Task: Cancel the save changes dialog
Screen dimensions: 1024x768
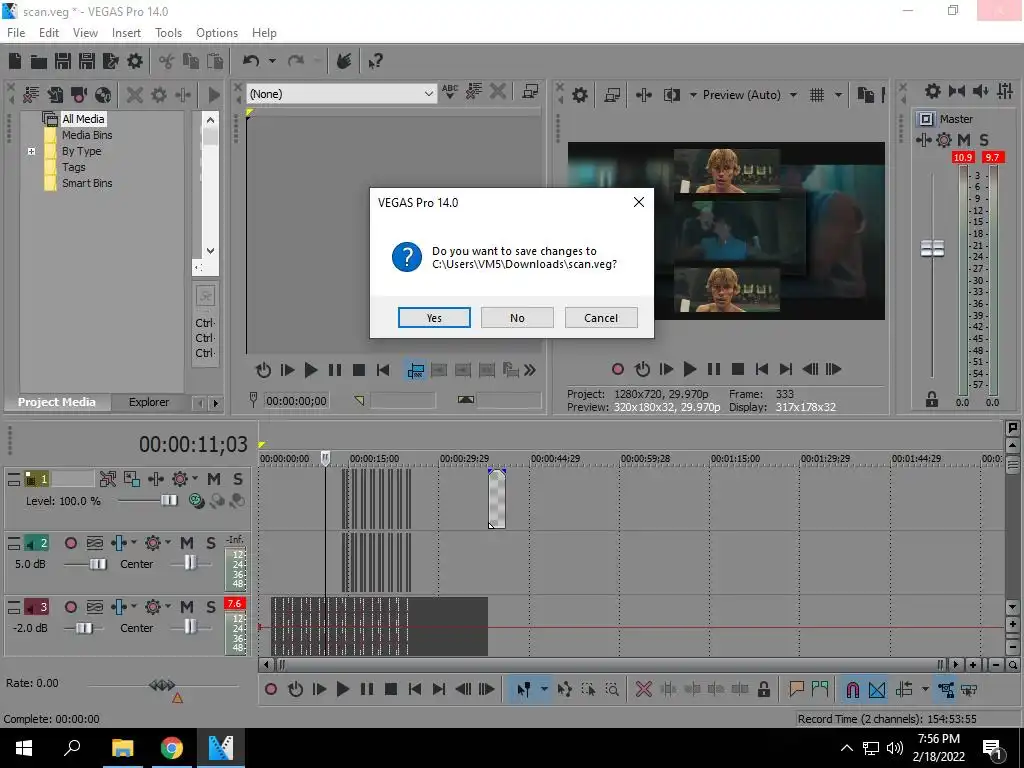Action: point(601,317)
